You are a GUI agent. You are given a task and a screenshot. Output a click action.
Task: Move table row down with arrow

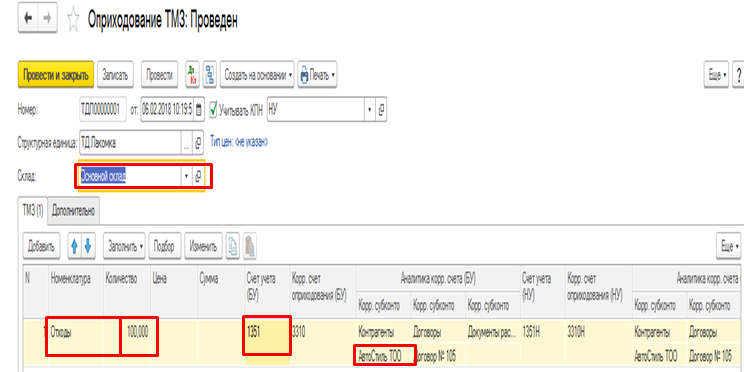pos(88,247)
